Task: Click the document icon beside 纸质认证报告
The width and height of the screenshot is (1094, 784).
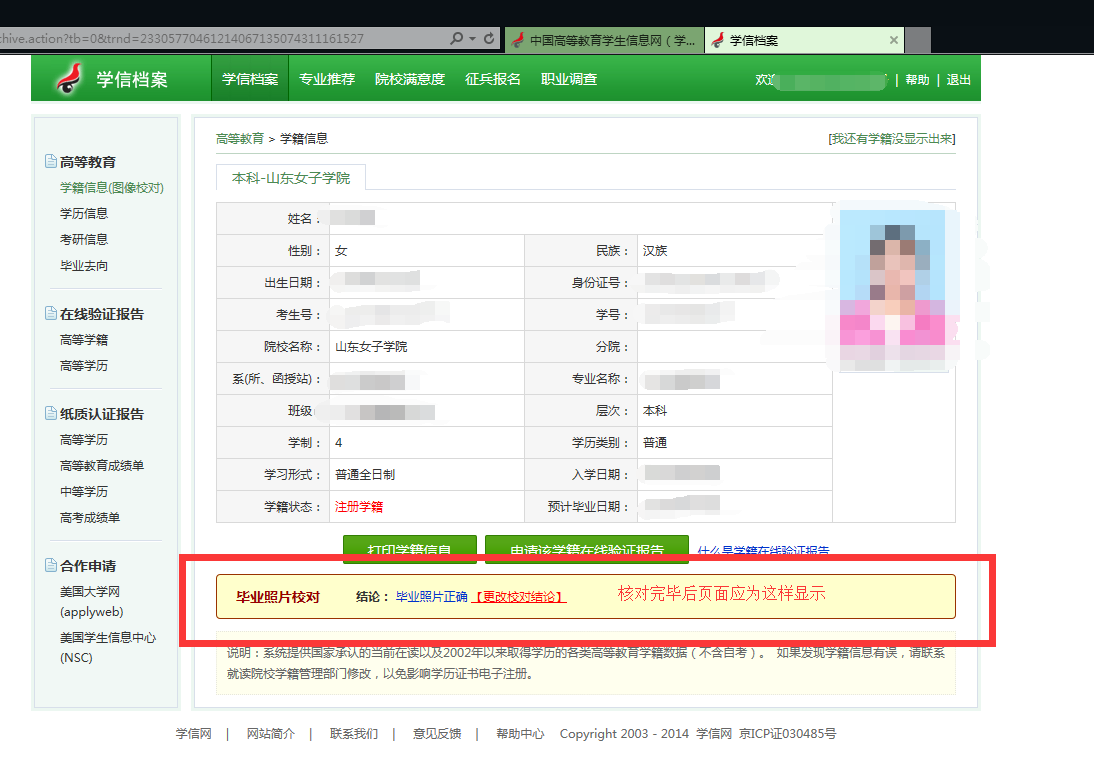Action: point(51,413)
